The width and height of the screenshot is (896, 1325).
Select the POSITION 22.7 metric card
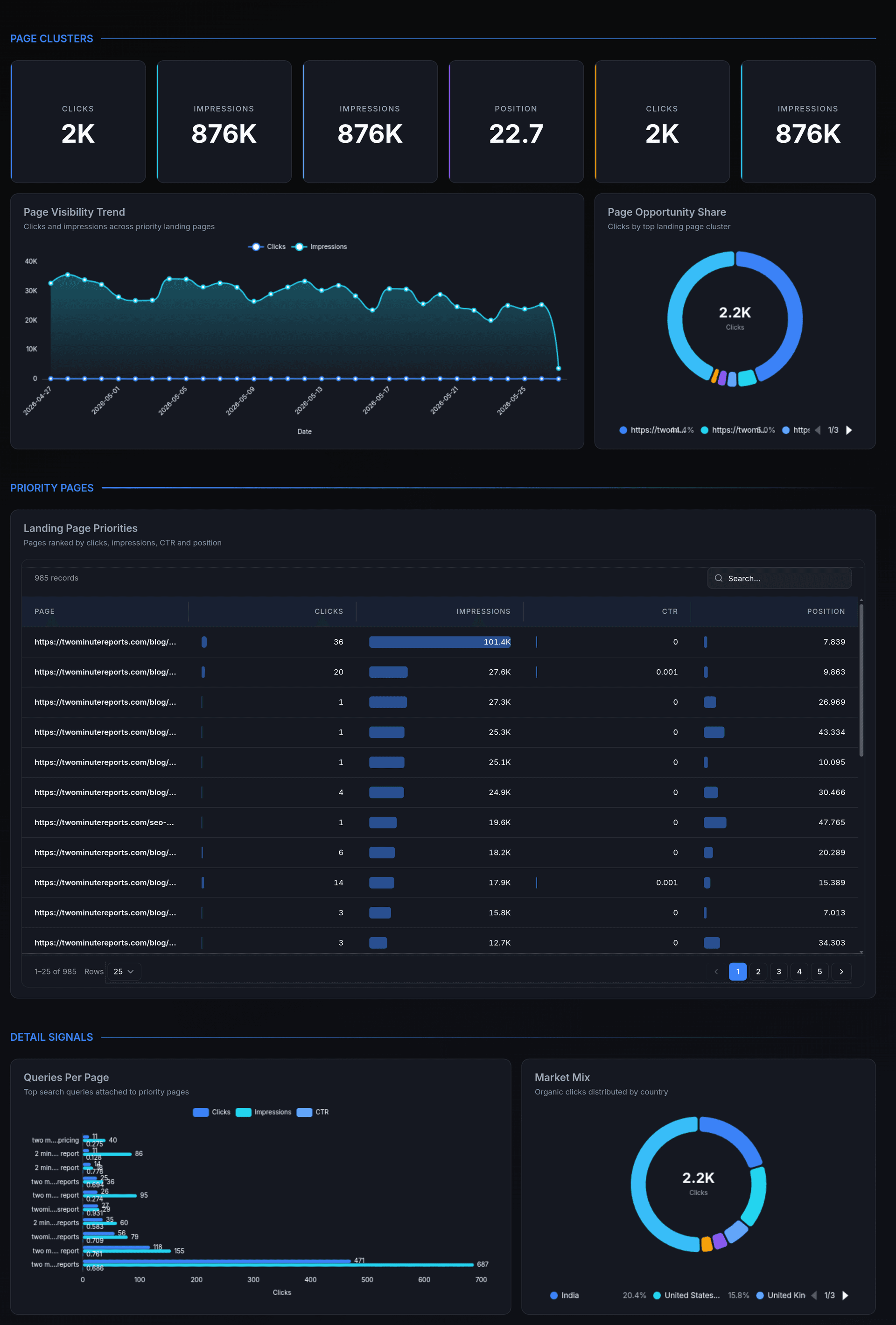point(516,121)
